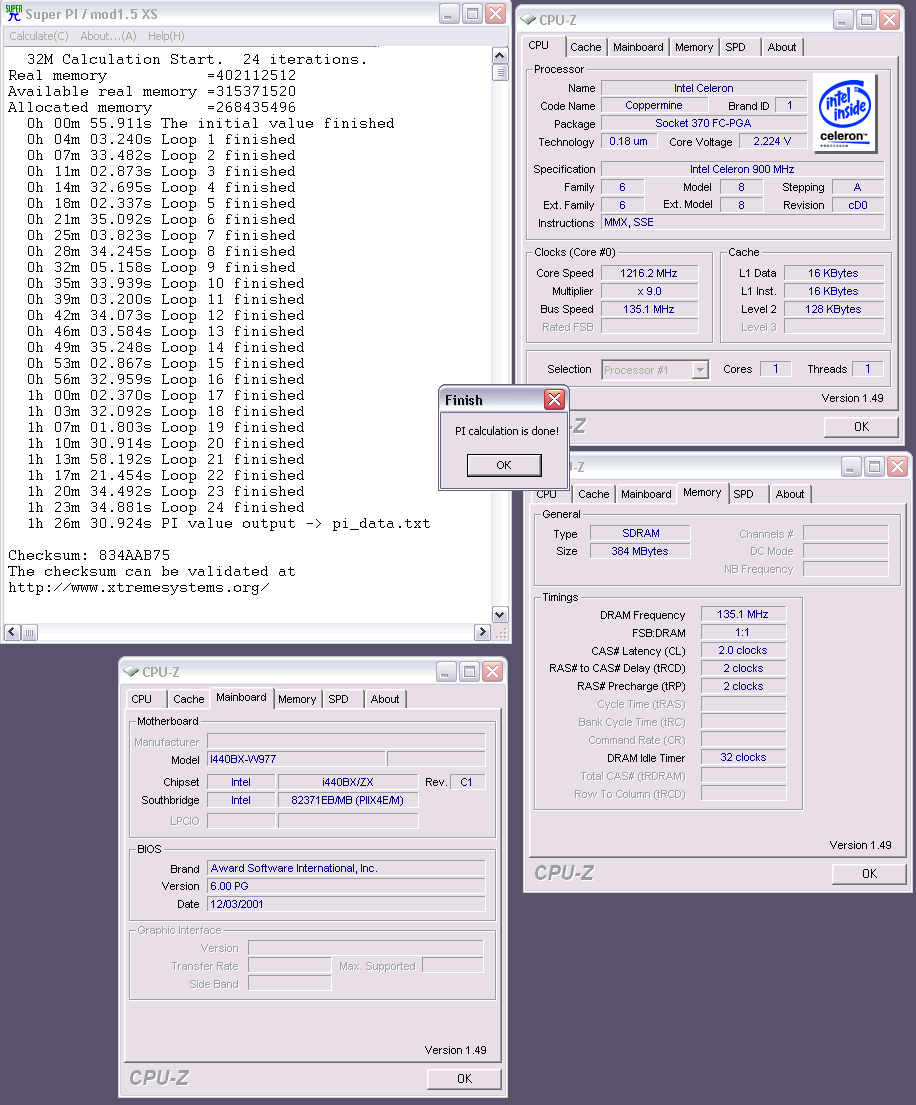Viewport: 916px width, 1105px height.
Task: Click the DRAM Idle Timer 32 clocks value
Action: 743,758
